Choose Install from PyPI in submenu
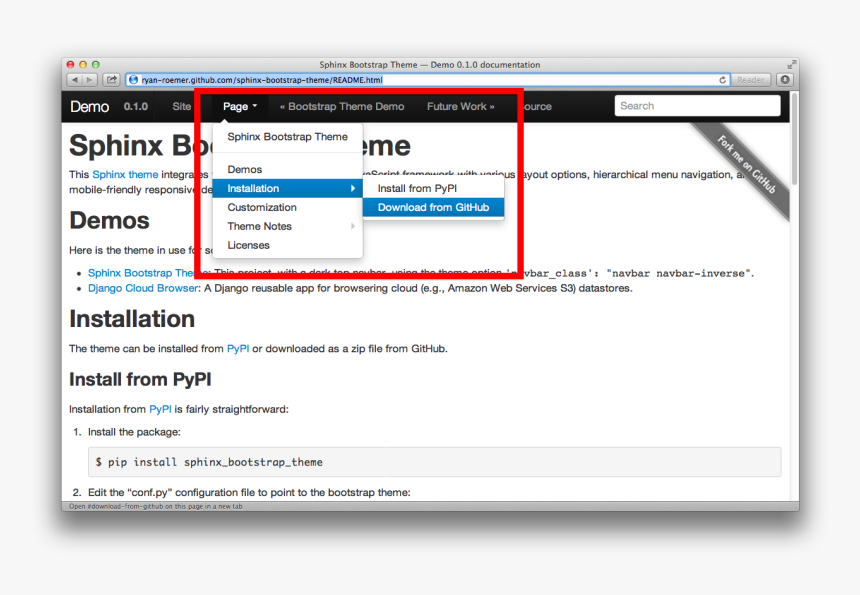 click(417, 188)
